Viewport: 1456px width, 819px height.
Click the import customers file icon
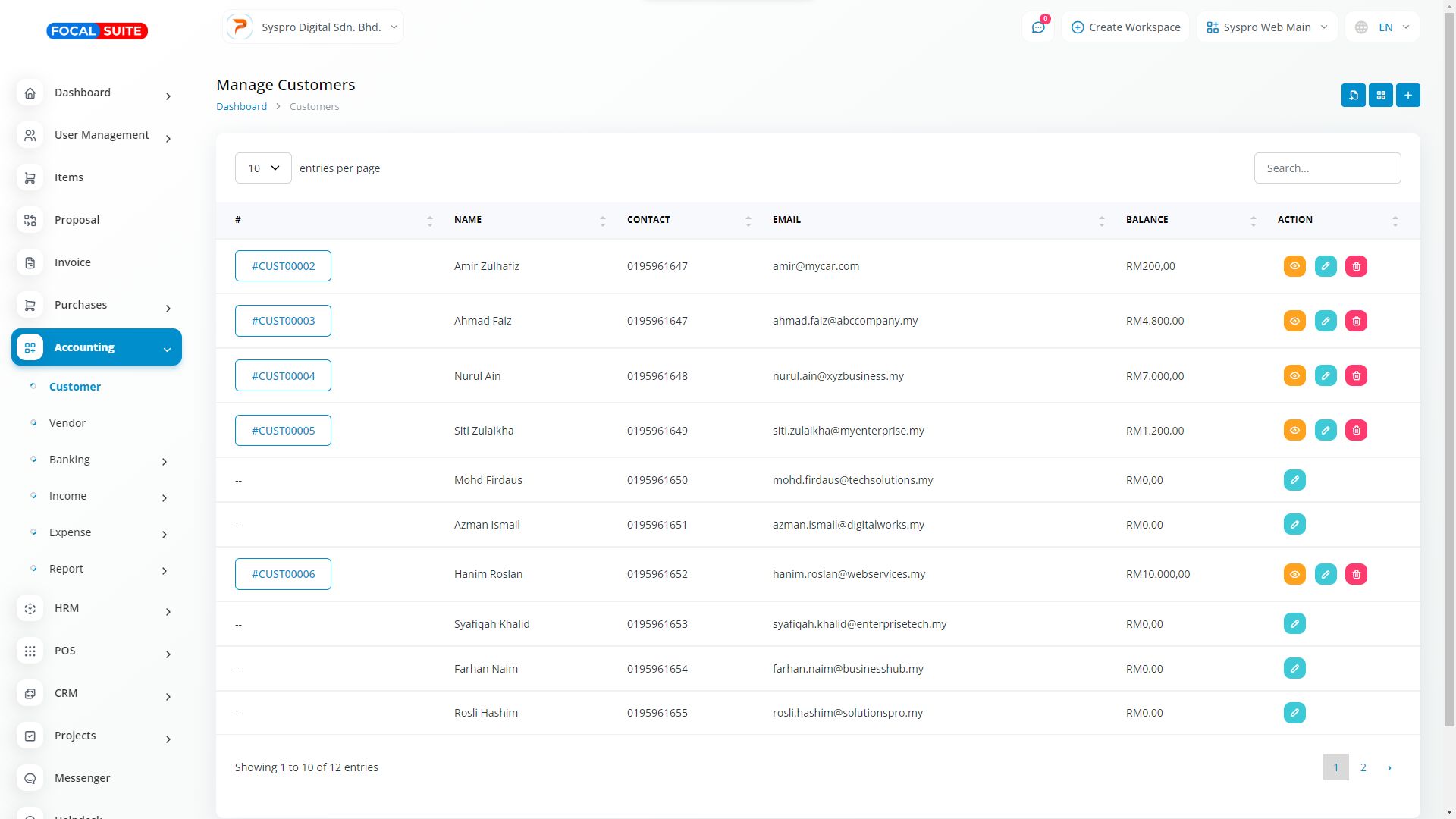coord(1353,96)
